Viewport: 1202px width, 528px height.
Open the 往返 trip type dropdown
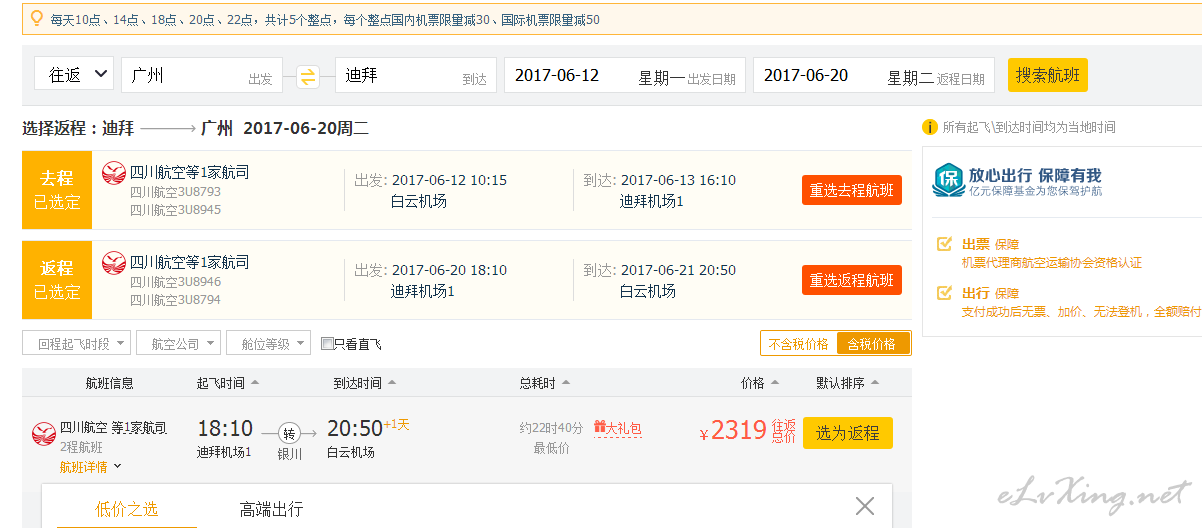pyautogui.click(x=74, y=75)
